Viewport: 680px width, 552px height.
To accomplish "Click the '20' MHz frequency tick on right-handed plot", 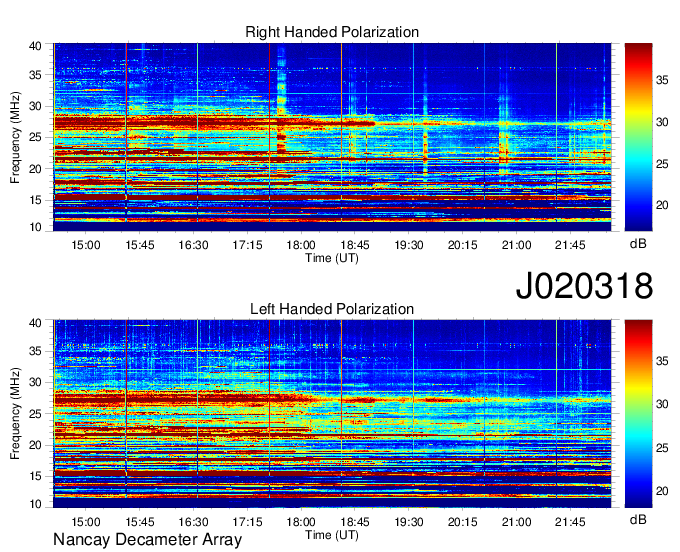I will (x=36, y=169).
